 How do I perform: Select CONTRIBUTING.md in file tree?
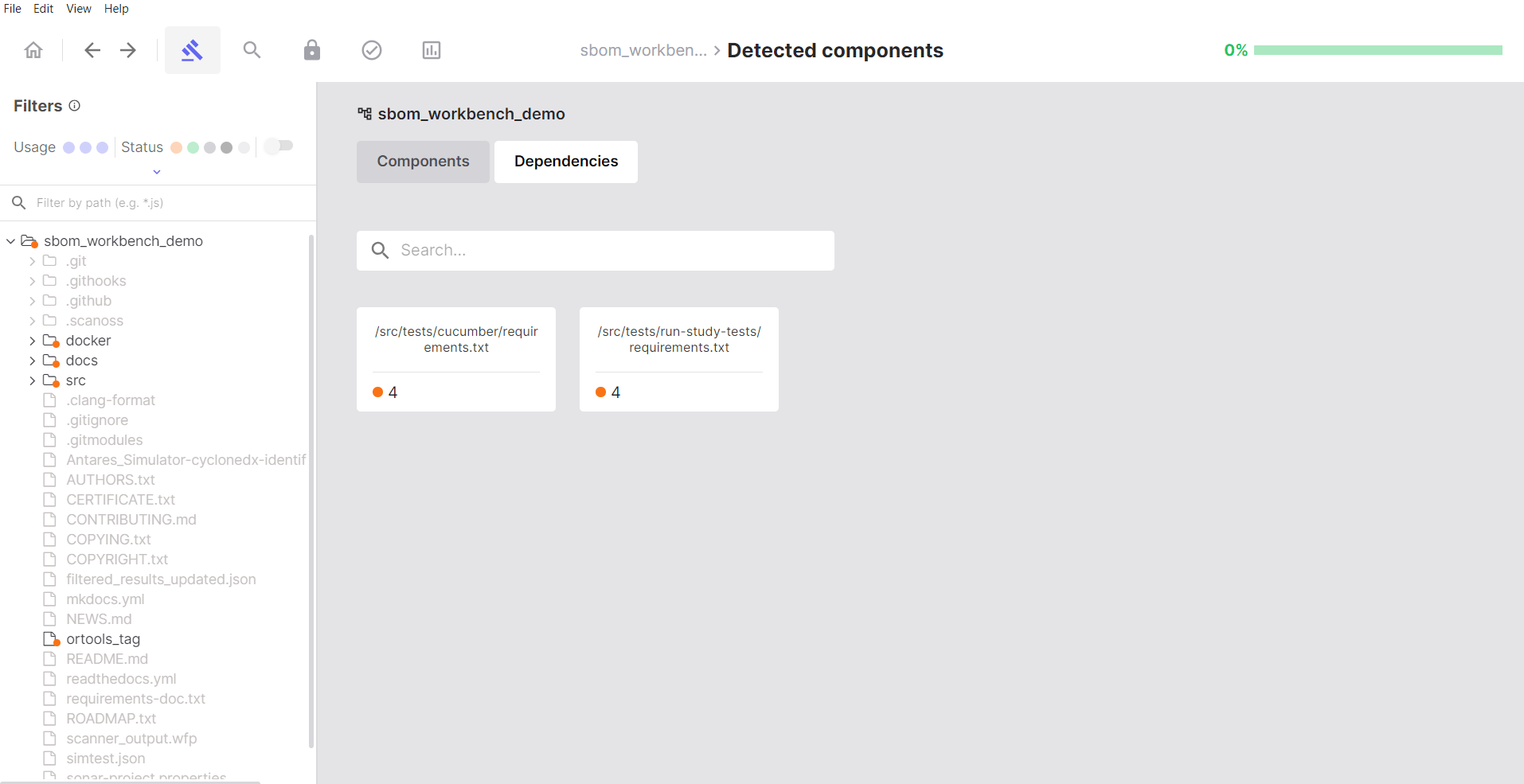pos(131,520)
